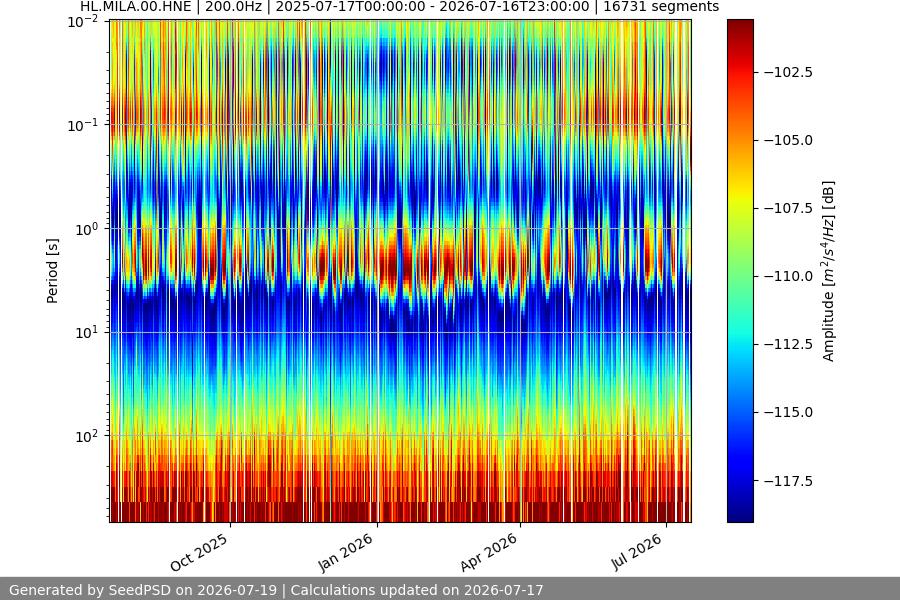Click the 'Calculations updated on 2026-07-17' footer text
900x600 pixels.
pyautogui.click(x=417, y=590)
